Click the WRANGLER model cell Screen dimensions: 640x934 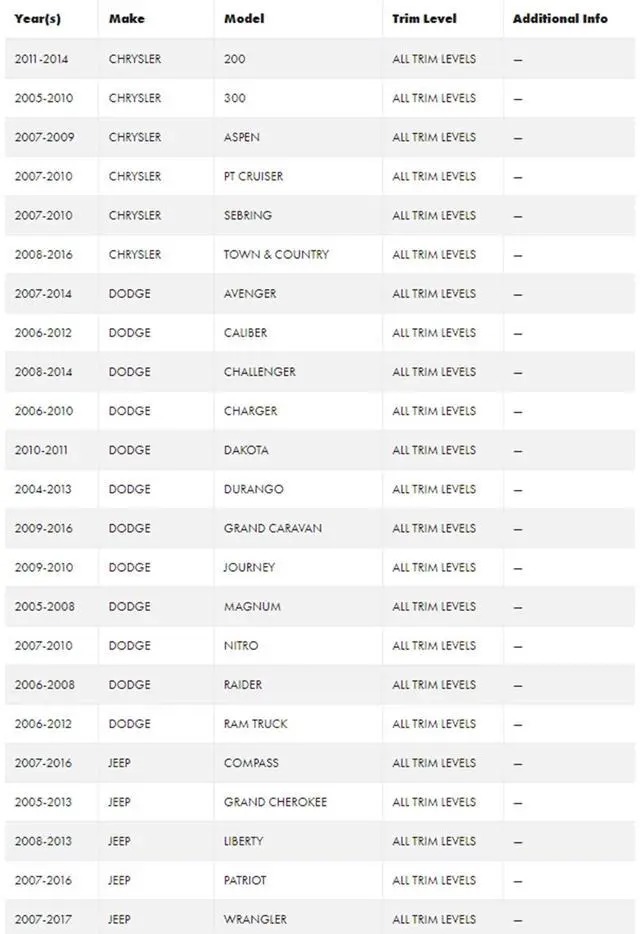coord(255,919)
